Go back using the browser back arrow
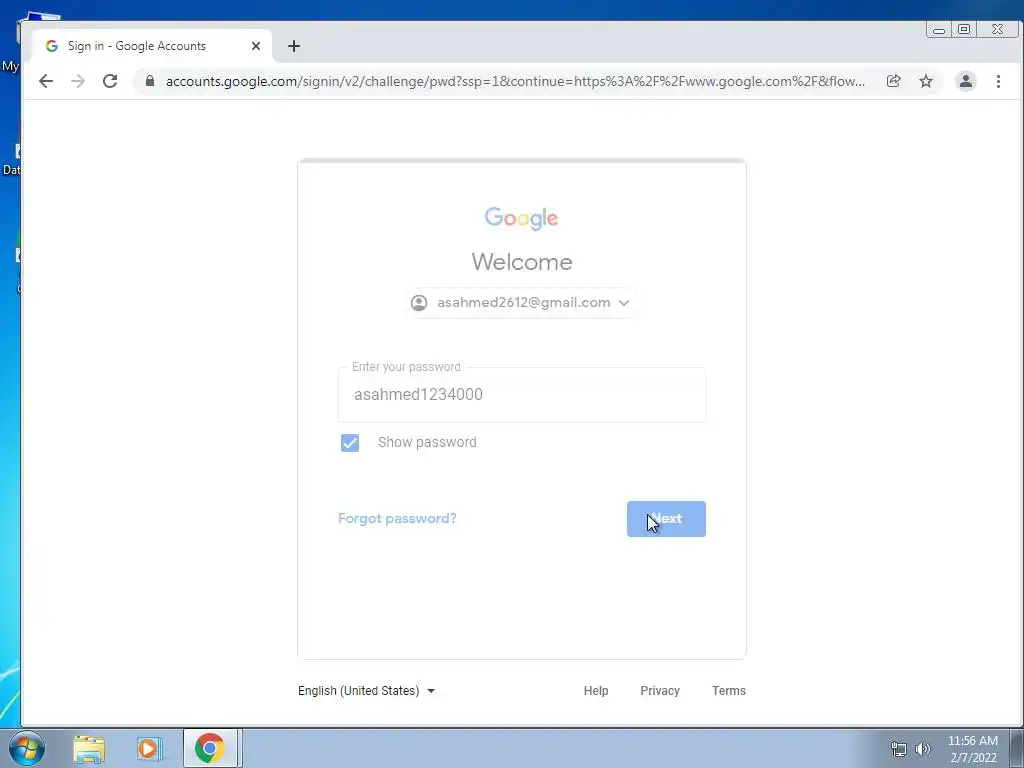The width and height of the screenshot is (1024, 768). pyautogui.click(x=46, y=81)
